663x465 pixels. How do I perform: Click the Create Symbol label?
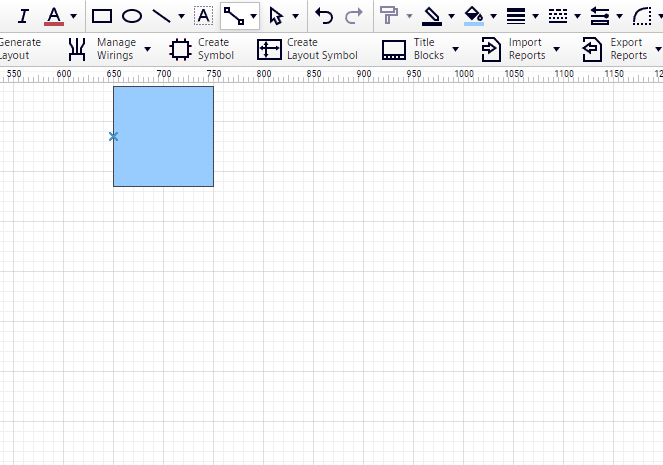(x=216, y=49)
